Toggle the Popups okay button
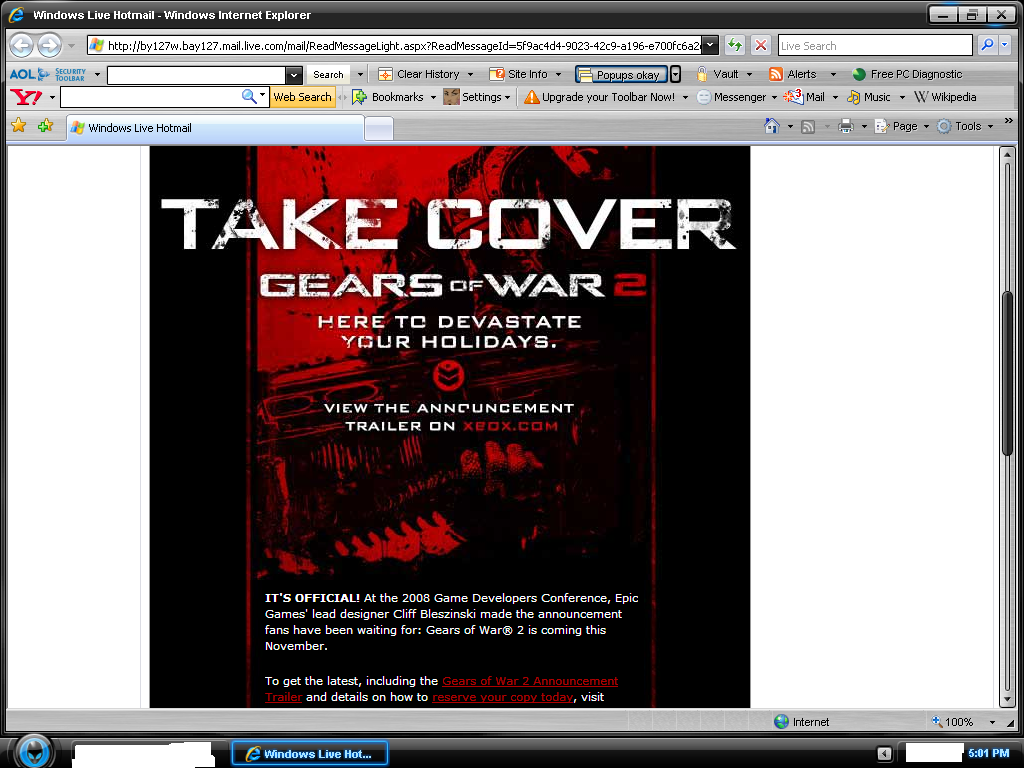1024x768 pixels. [x=621, y=74]
